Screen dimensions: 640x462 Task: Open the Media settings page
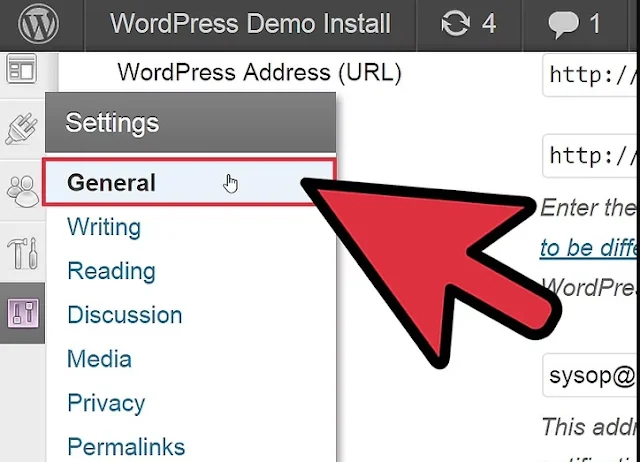pos(99,359)
